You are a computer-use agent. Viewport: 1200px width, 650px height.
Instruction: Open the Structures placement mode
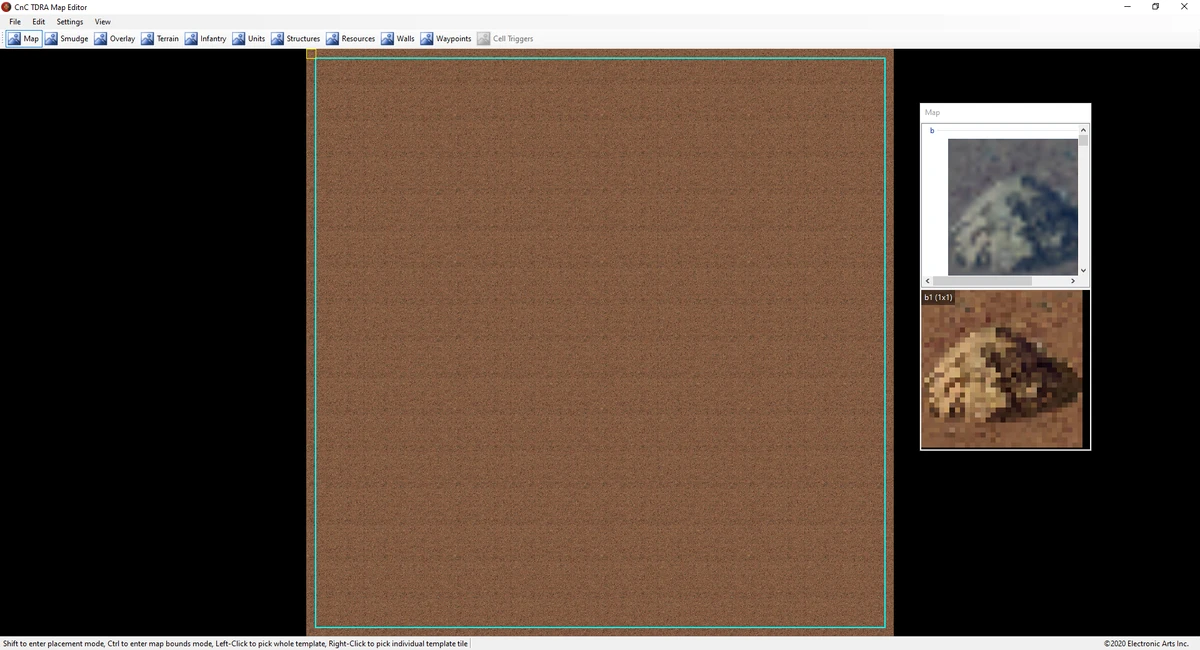tap(295, 38)
